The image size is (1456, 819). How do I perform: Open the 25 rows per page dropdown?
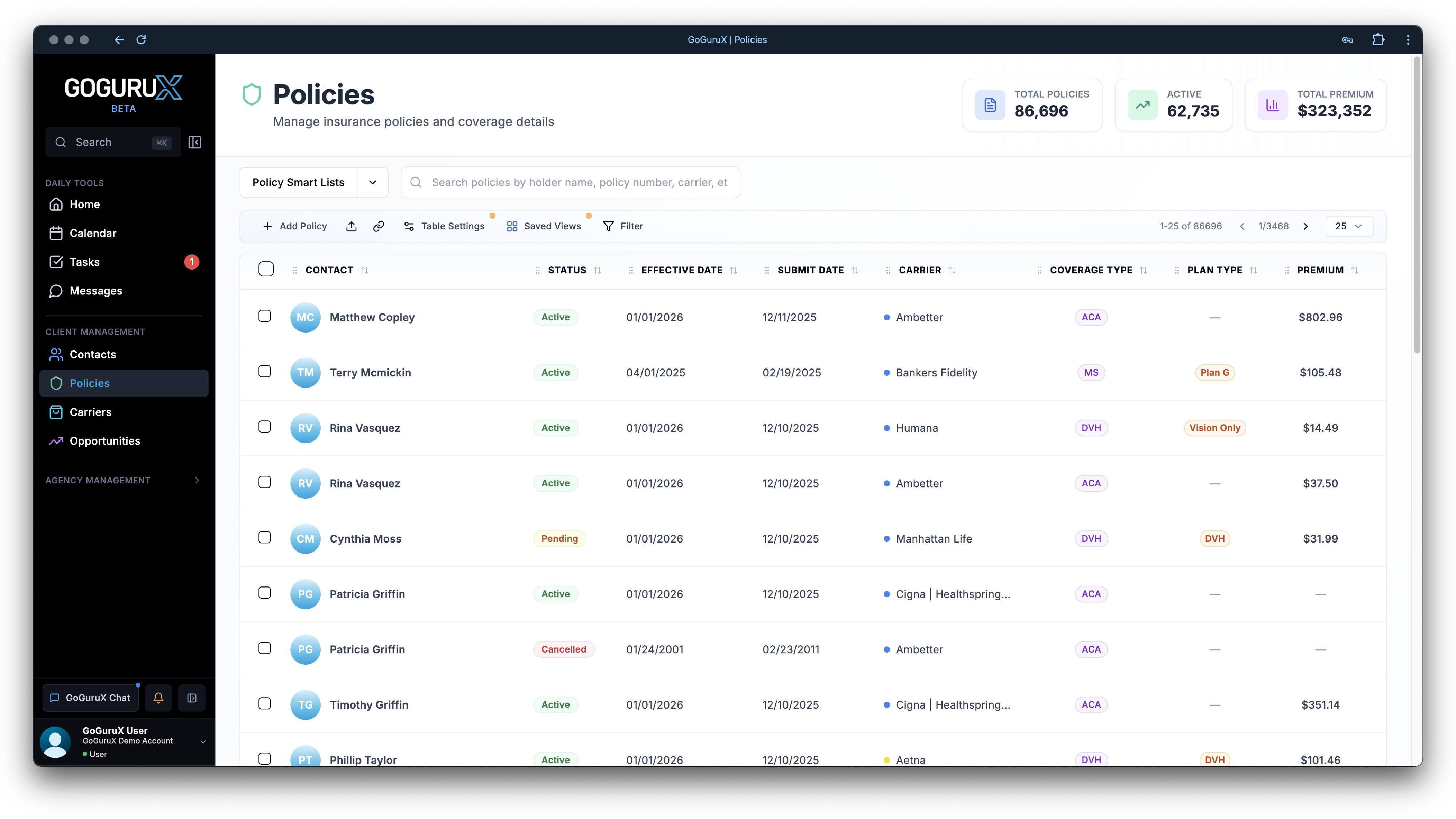1349,226
